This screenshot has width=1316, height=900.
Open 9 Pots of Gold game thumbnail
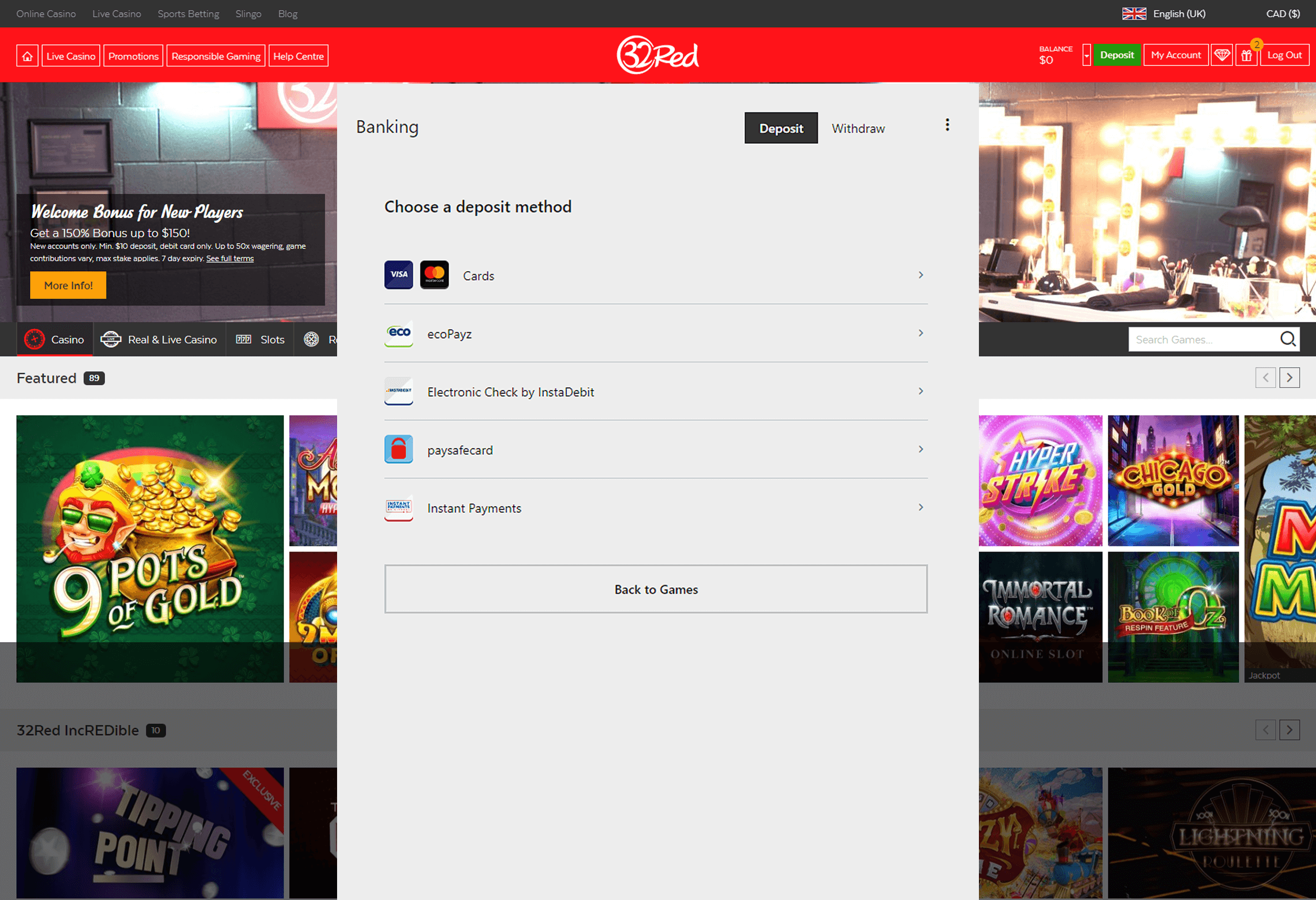pyautogui.click(x=150, y=549)
